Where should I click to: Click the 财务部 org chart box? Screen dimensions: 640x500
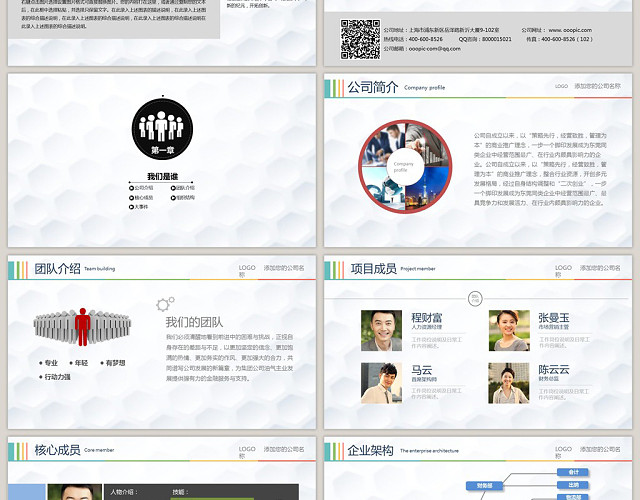pyautogui.click(x=484, y=486)
